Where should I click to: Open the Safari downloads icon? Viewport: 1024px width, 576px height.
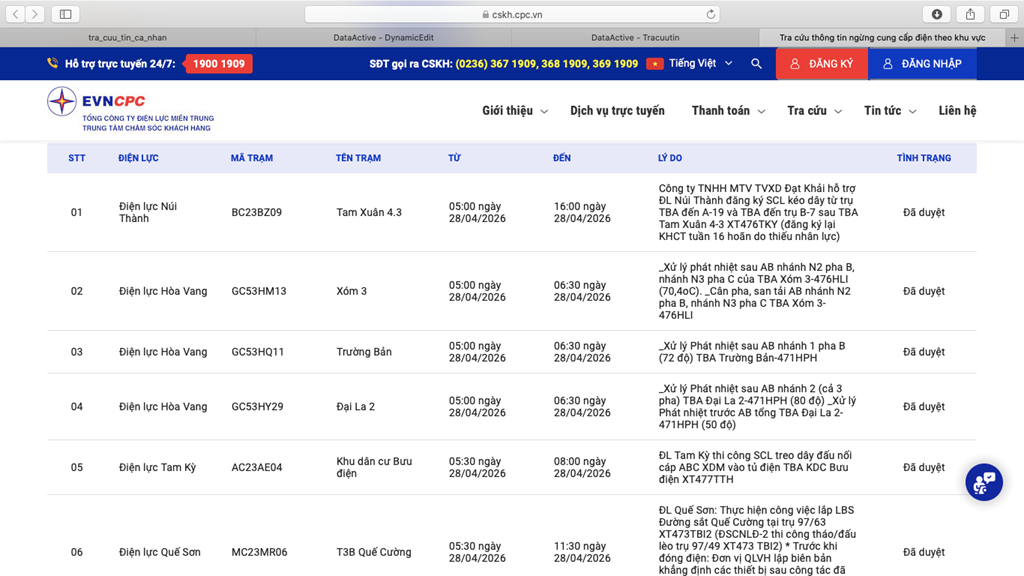937,14
